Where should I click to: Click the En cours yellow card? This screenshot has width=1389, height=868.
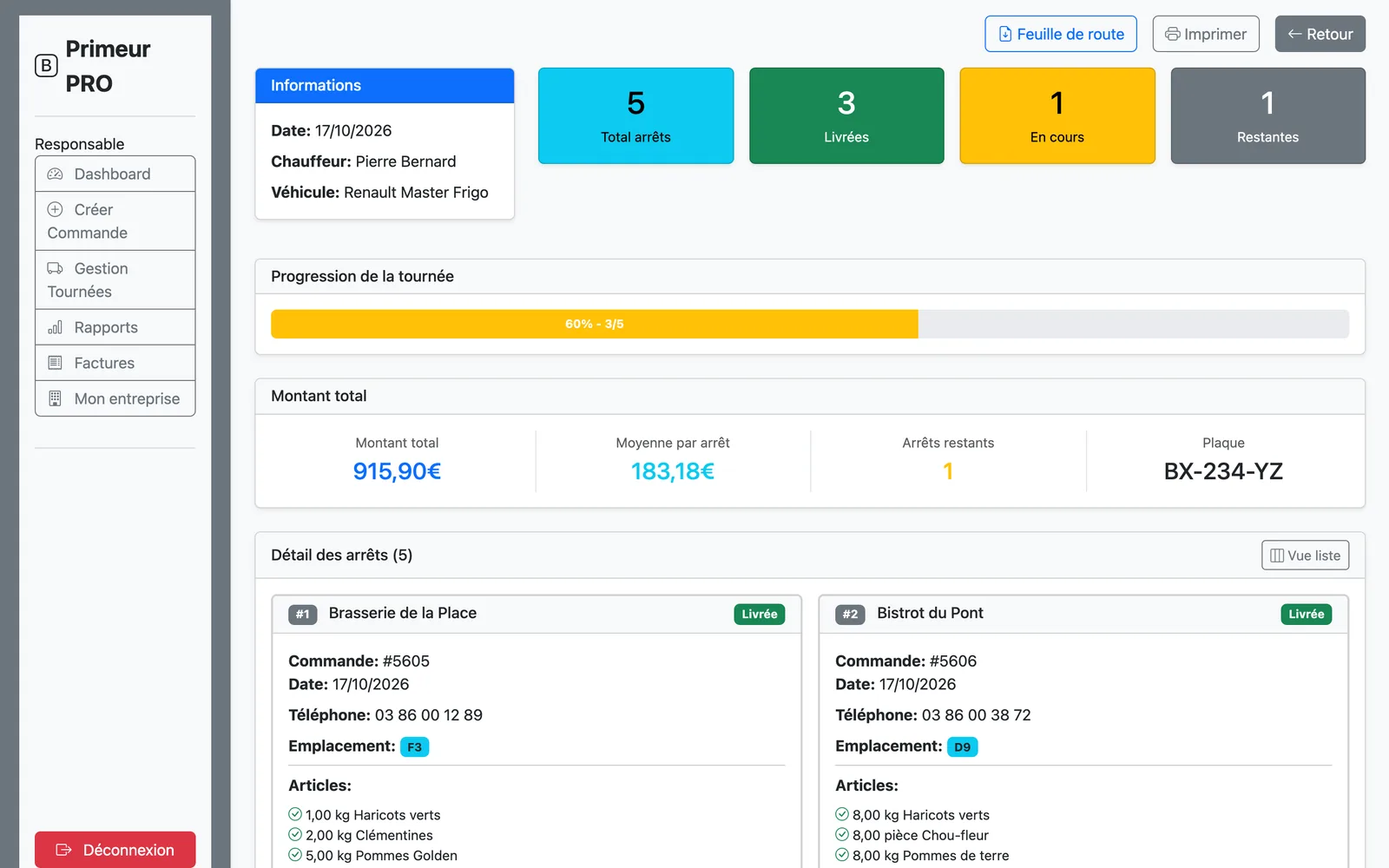click(x=1057, y=115)
